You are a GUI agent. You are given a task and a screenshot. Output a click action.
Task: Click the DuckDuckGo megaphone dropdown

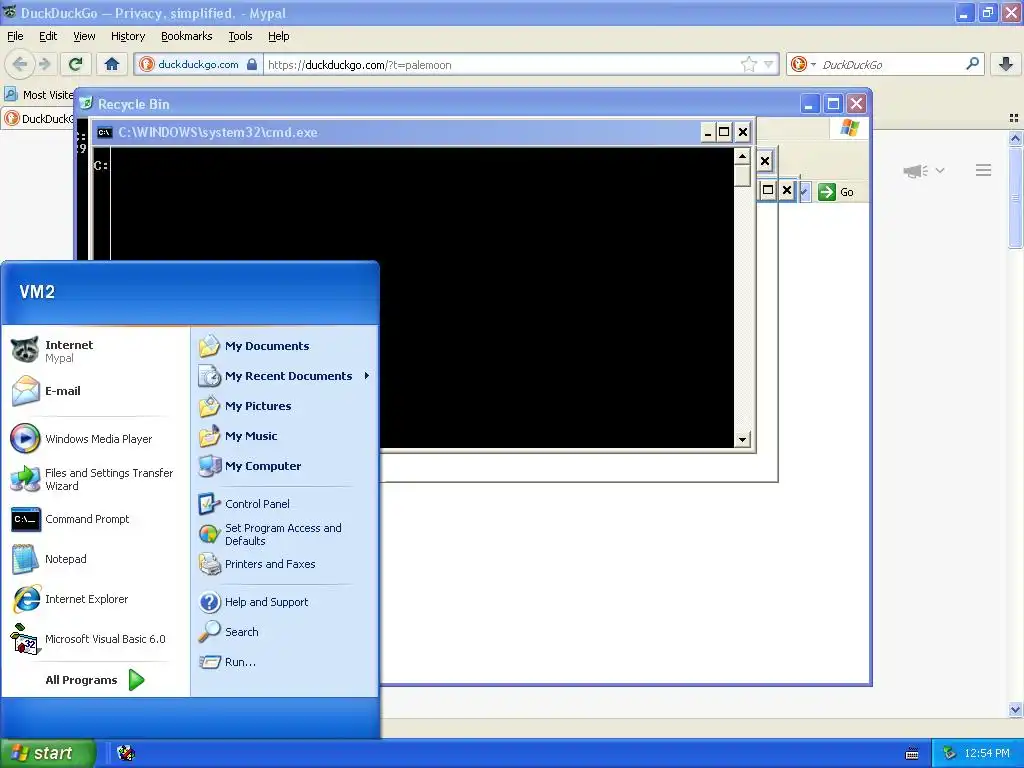click(x=923, y=171)
